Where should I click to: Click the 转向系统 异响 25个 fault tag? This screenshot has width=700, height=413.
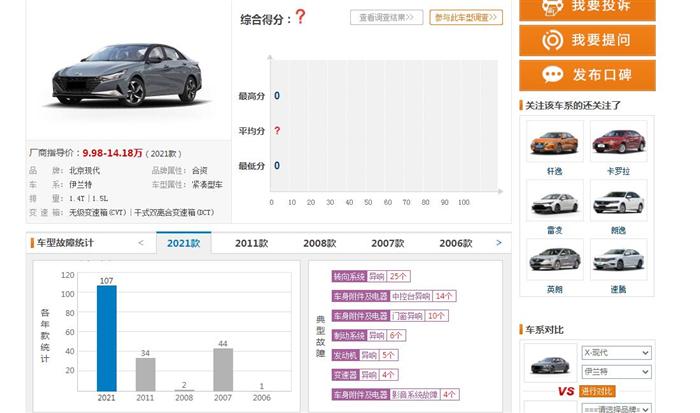tap(371, 276)
